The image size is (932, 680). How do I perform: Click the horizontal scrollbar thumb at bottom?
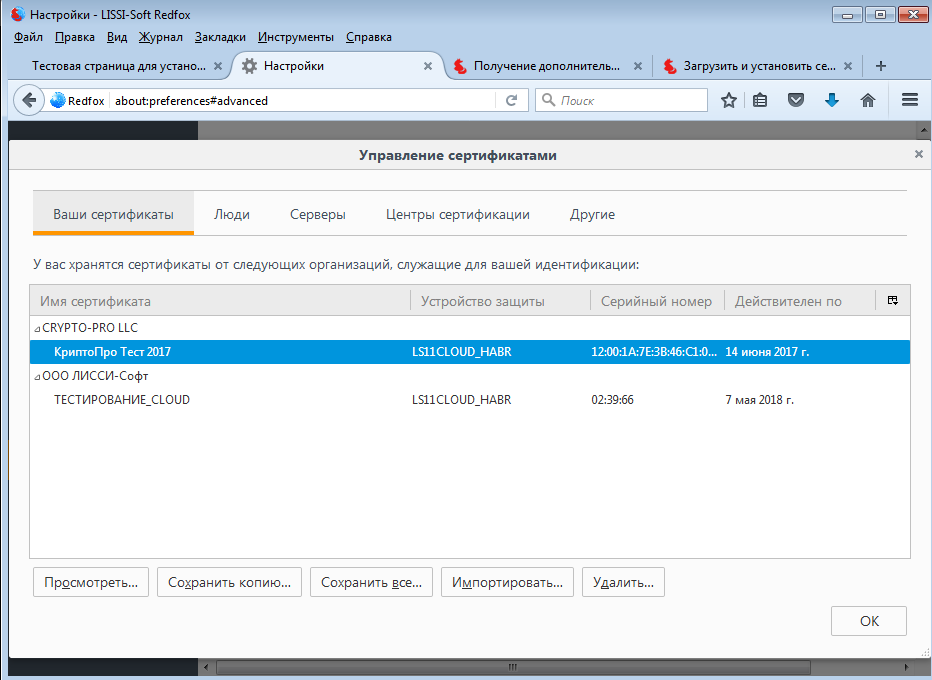click(x=513, y=667)
